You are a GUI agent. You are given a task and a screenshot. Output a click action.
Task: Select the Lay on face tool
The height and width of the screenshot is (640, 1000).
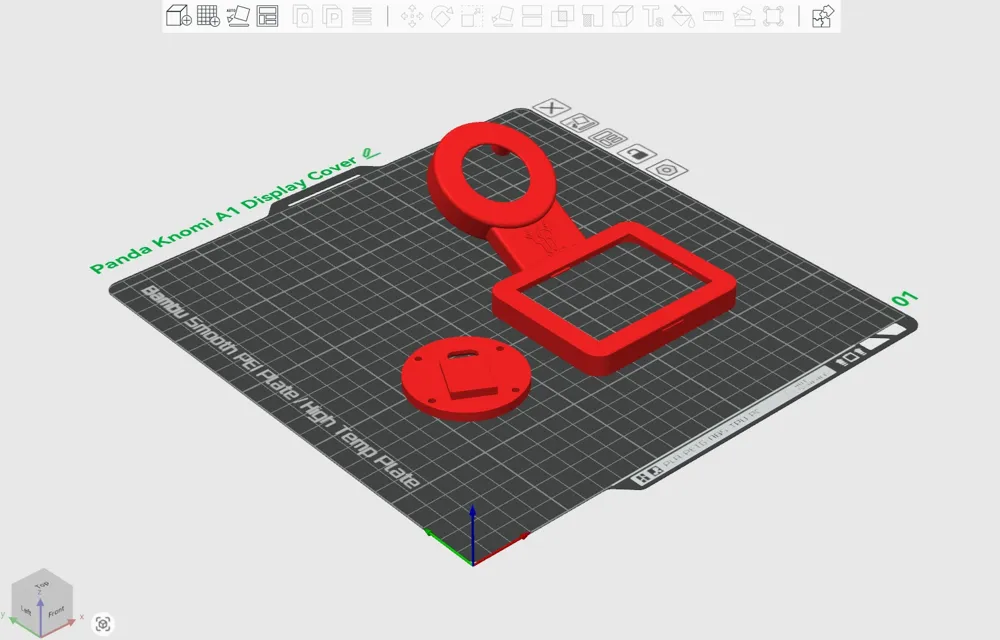[503, 16]
